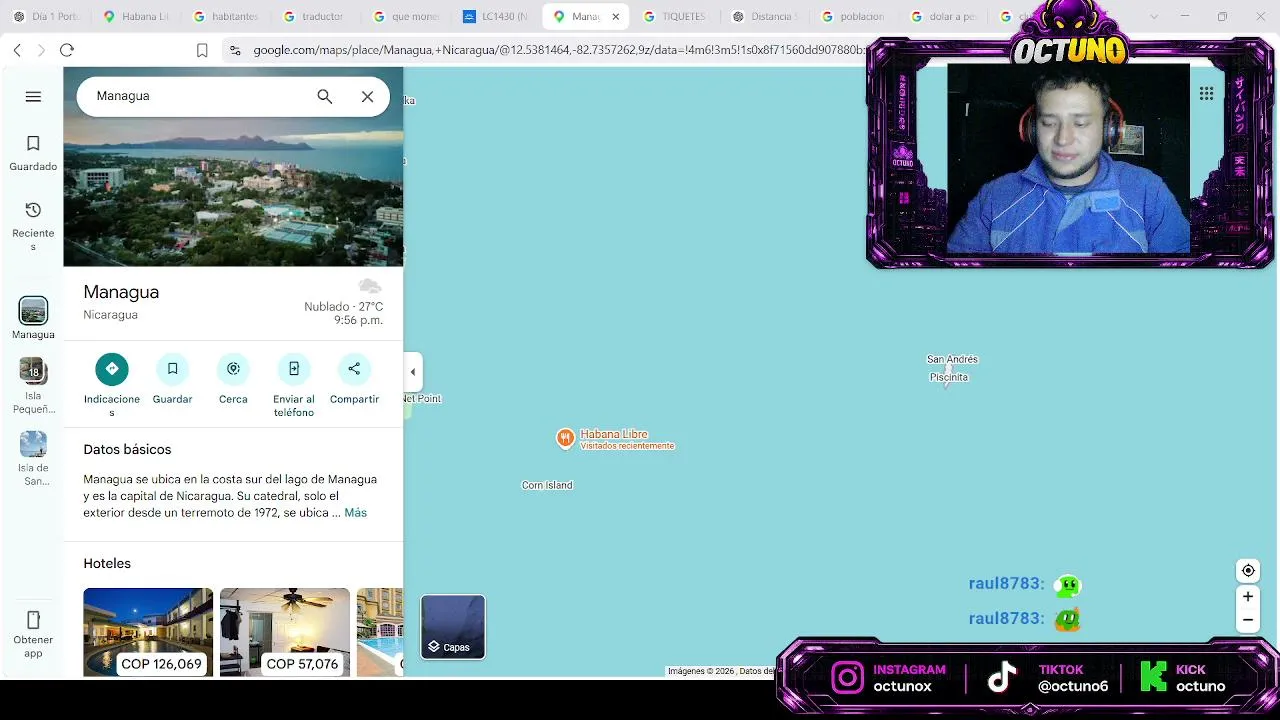Click the Hoteles section heading
1280x720 pixels.
click(x=107, y=564)
